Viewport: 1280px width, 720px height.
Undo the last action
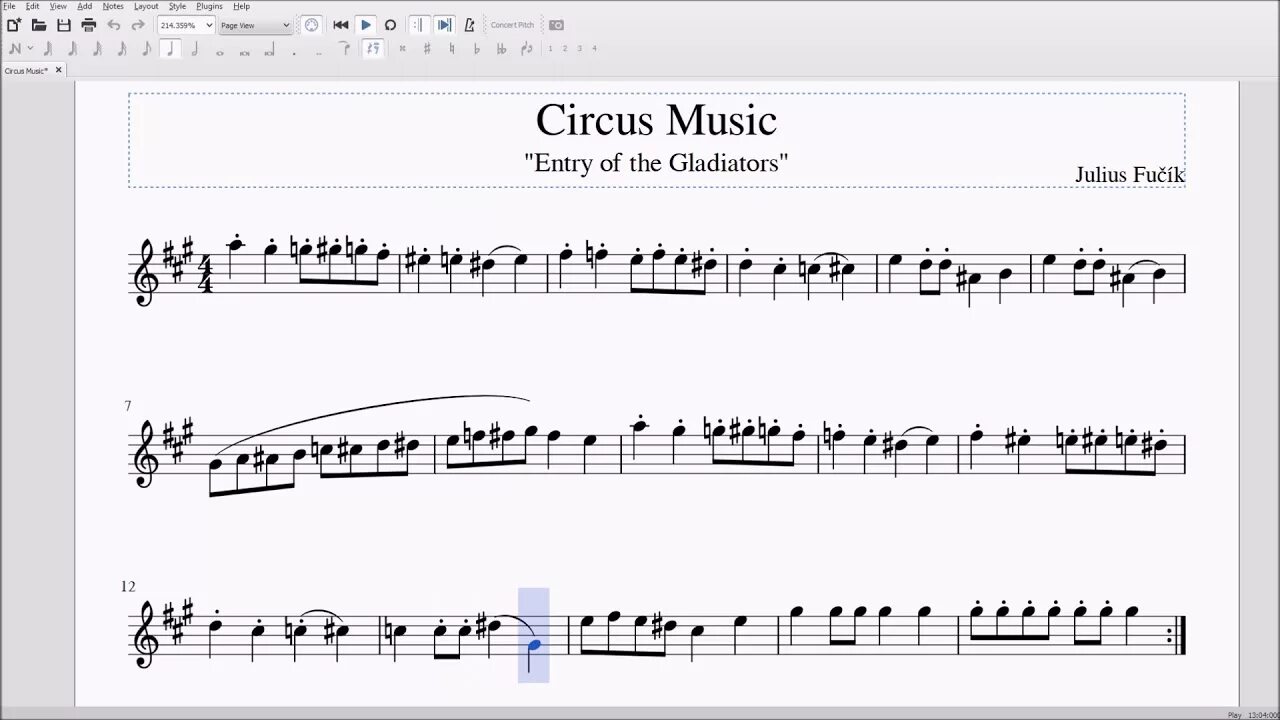(113, 25)
